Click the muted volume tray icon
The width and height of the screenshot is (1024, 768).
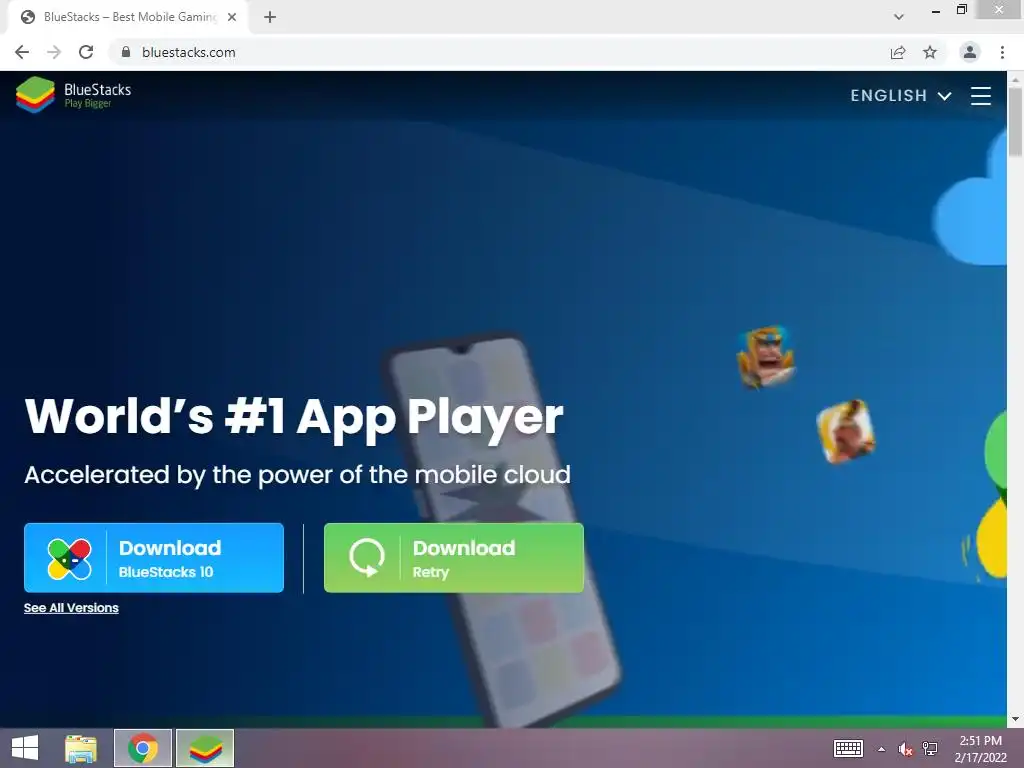click(x=905, y=749)
